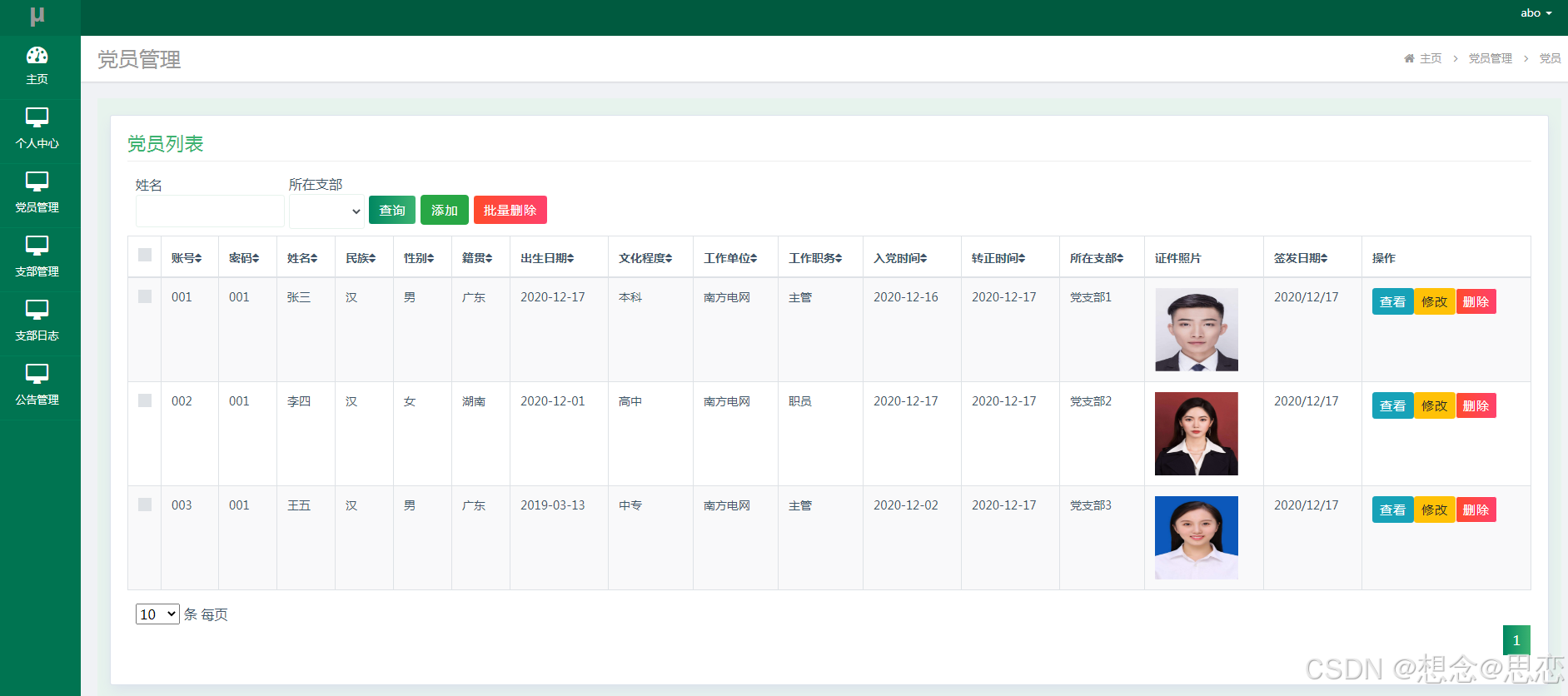Open 公告管理 monitor icon in sidebar
This screenshot has height=696, width=1568.
(37, 374)
